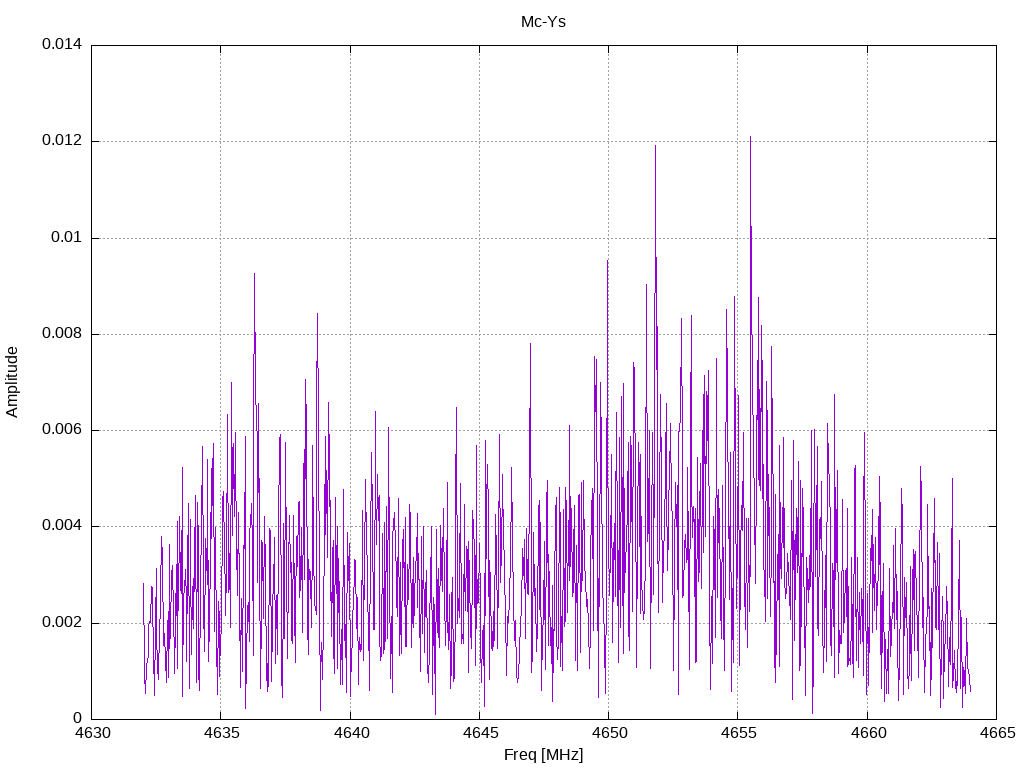Click the 4650 x-axis tick label
1024x768 pixels.
click(609, 733)
